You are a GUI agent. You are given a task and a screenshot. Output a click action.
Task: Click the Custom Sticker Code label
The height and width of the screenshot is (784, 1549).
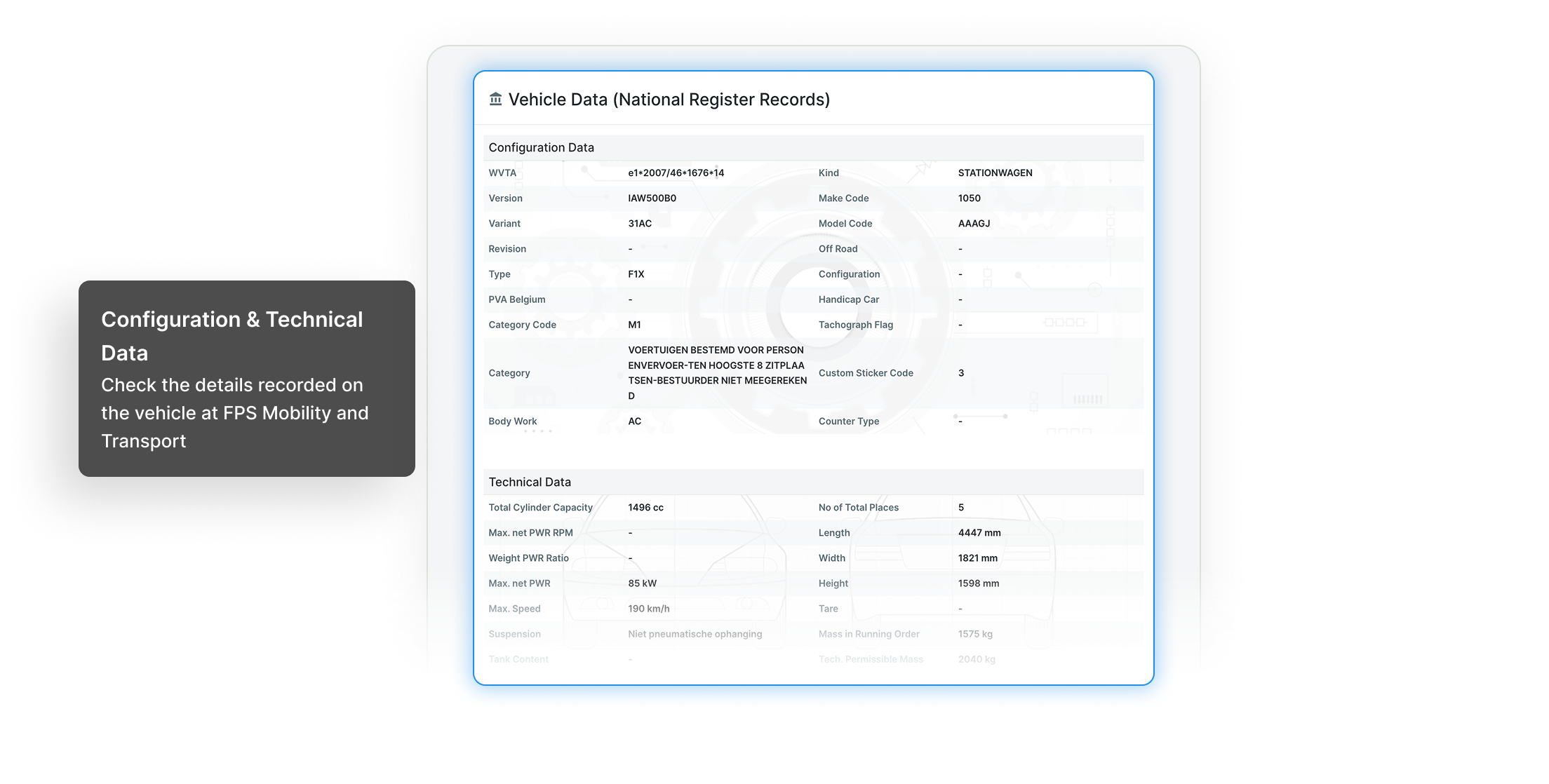(866, 373)
